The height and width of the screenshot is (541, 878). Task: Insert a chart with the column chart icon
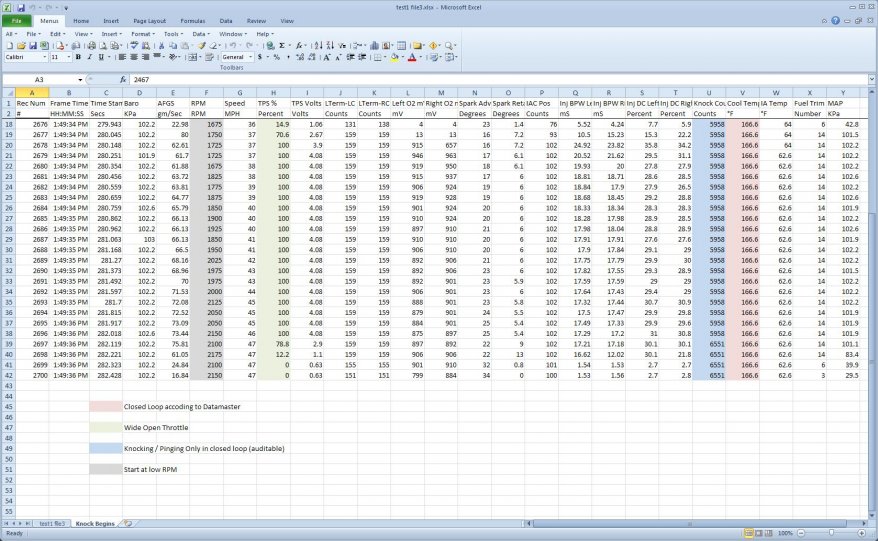pyautogui.click(x=374, y=46)
